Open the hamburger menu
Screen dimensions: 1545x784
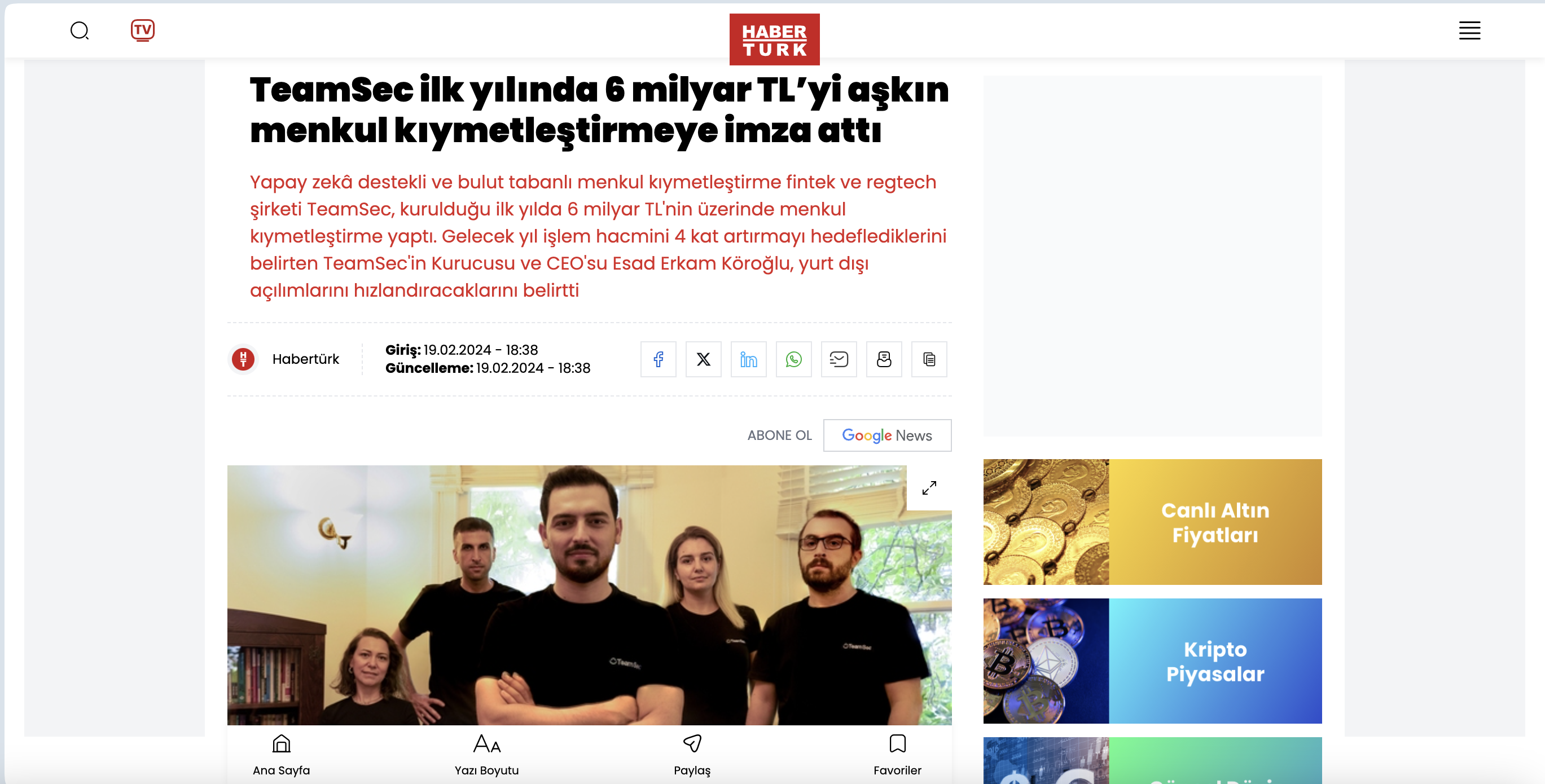(x=1469, y=30)
